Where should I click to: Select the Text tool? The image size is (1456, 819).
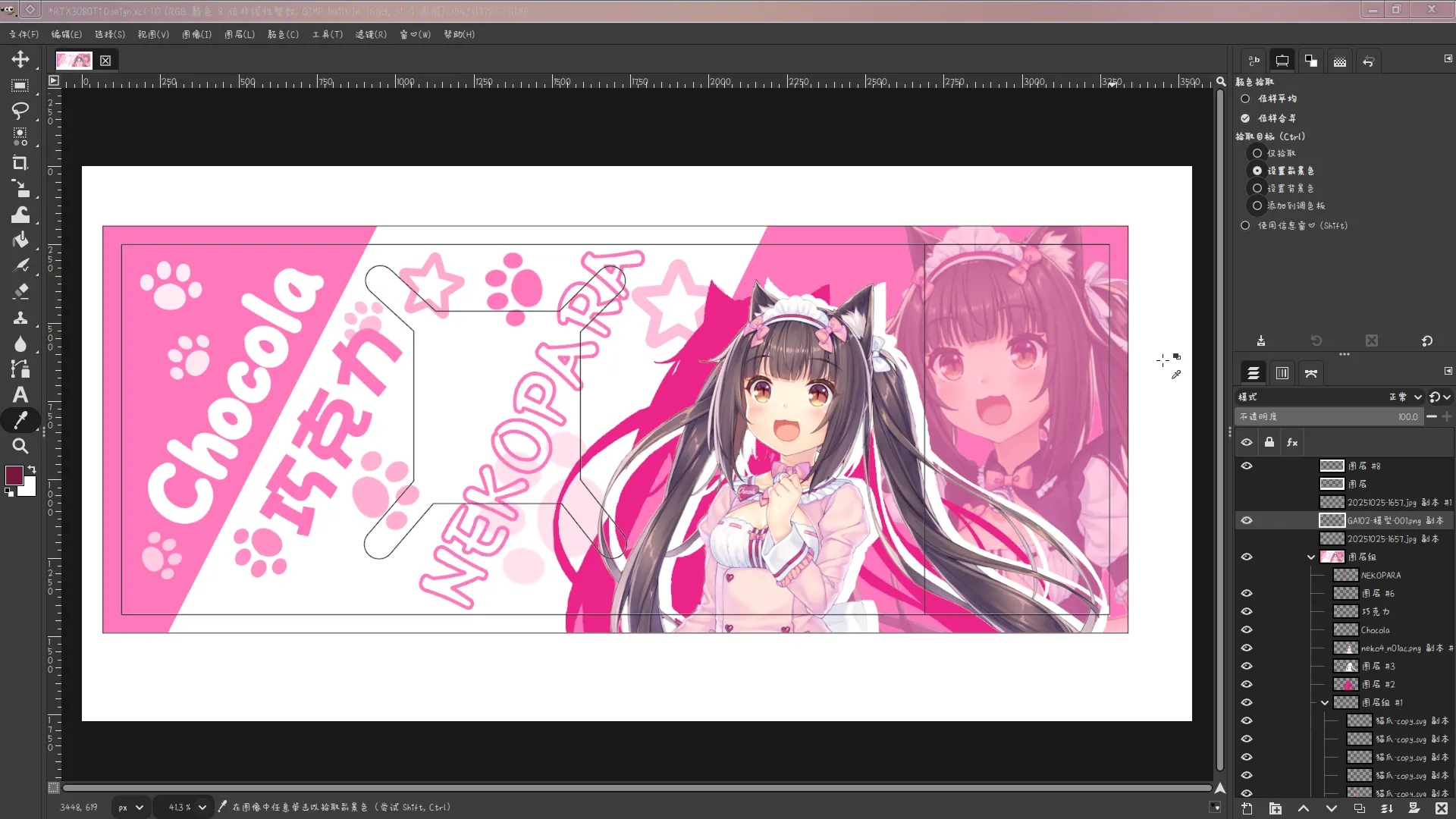pyautogui.click(x=20, y=394)
